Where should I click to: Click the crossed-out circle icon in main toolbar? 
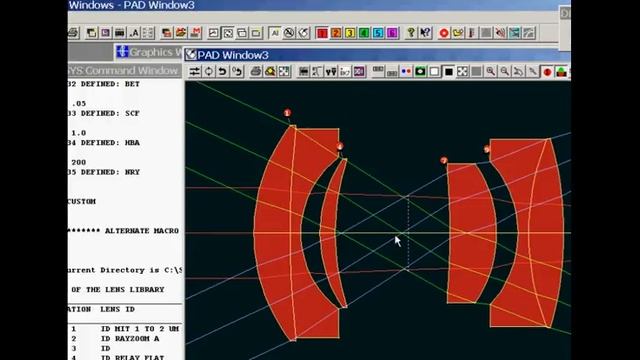click(289, 33)
